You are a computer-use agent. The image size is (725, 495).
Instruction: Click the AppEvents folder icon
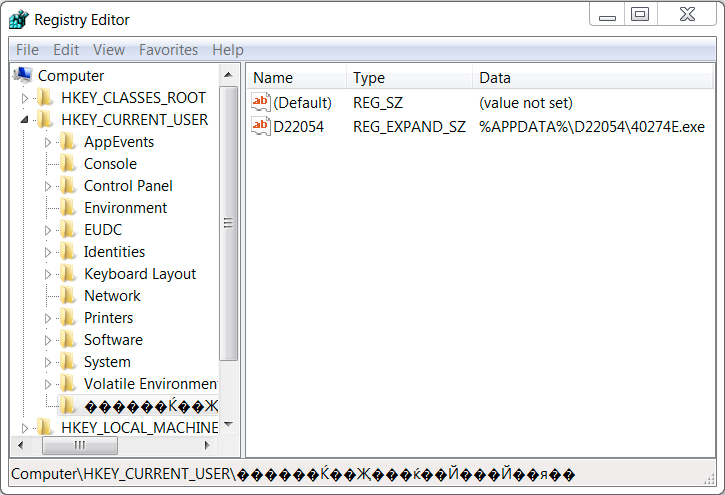tap(68, 142)
